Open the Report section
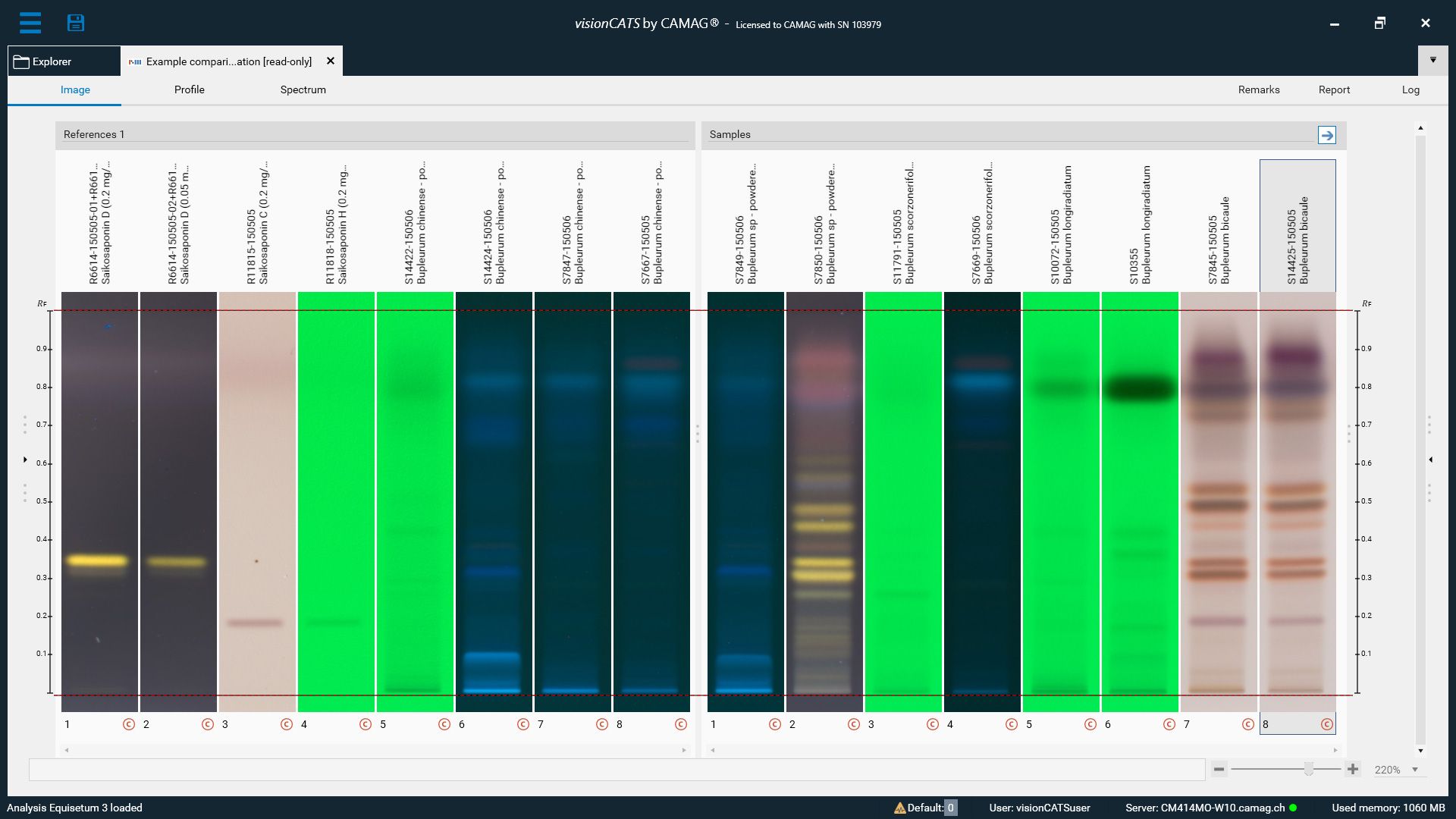The image size is (1456, 819). click(1333, 89)
